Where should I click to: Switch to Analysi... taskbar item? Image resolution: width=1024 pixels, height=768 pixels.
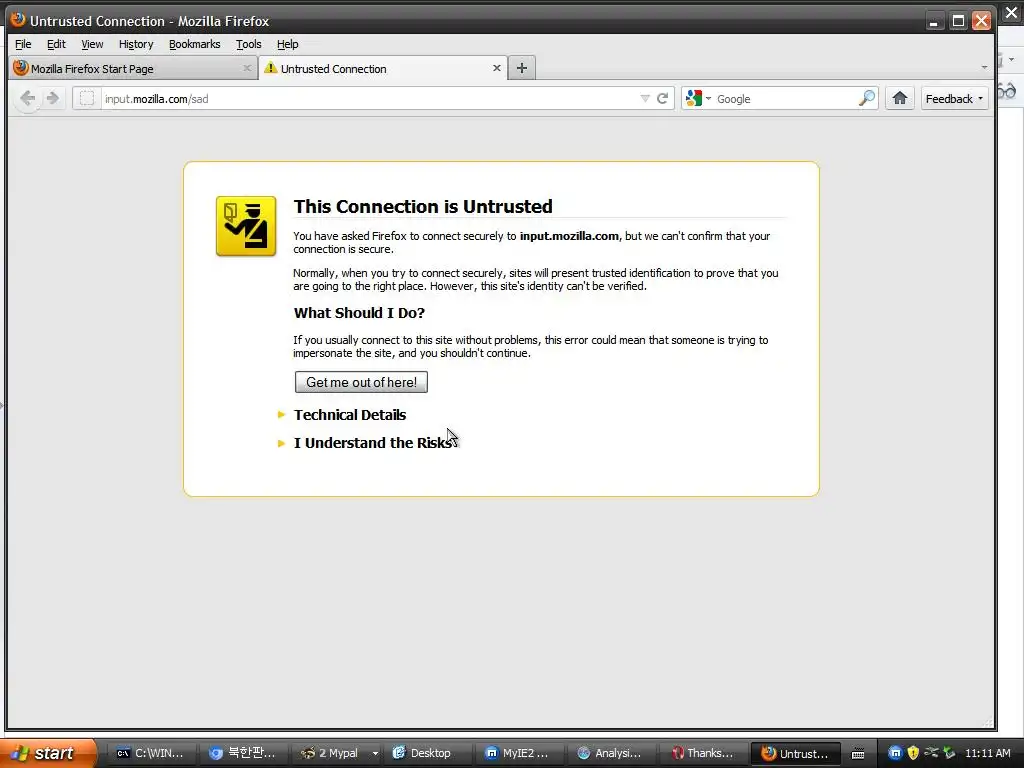coord(610,753)
